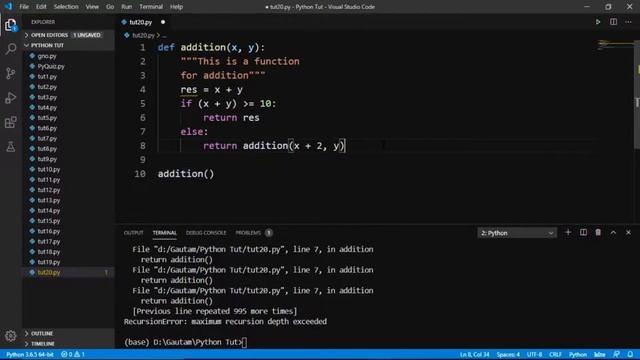The height and width of the screenshot is (360, 640).
Task: Open the Manage gear icon
Action: [11, 336]
